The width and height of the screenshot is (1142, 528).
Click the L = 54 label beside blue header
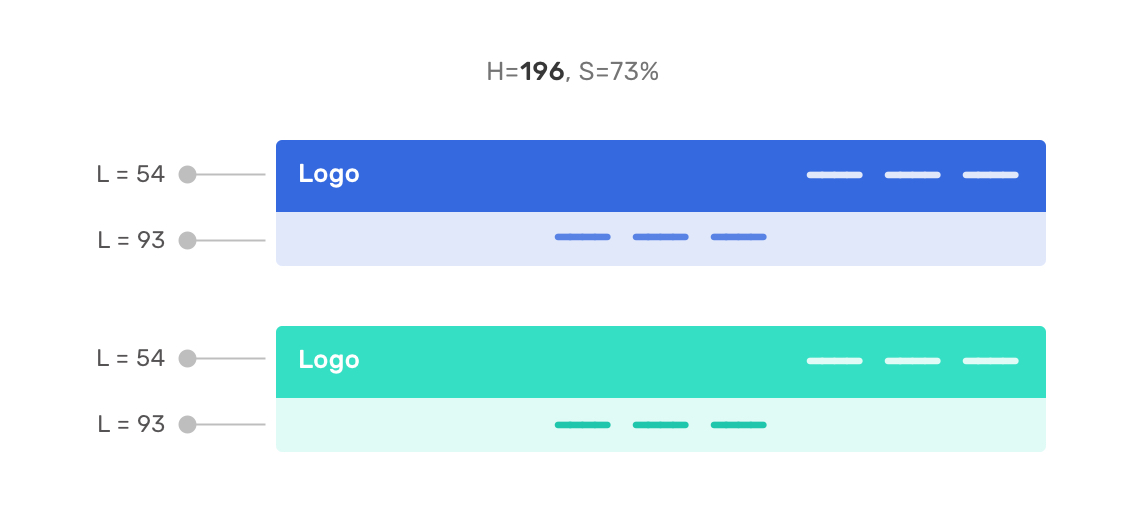130,174
